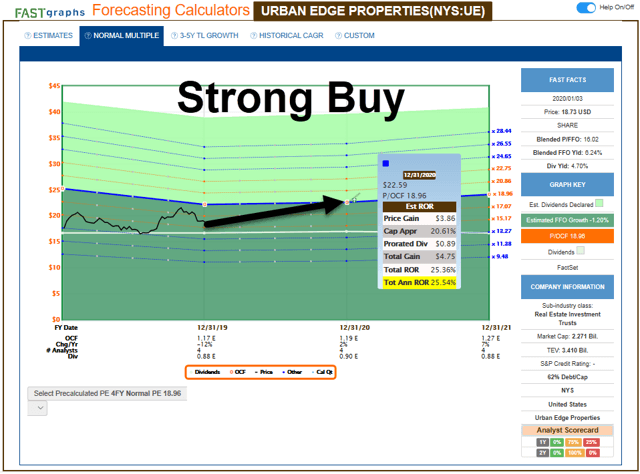
Task: Click help icon beside Normal Multiple tab
Action: (88, 36)
